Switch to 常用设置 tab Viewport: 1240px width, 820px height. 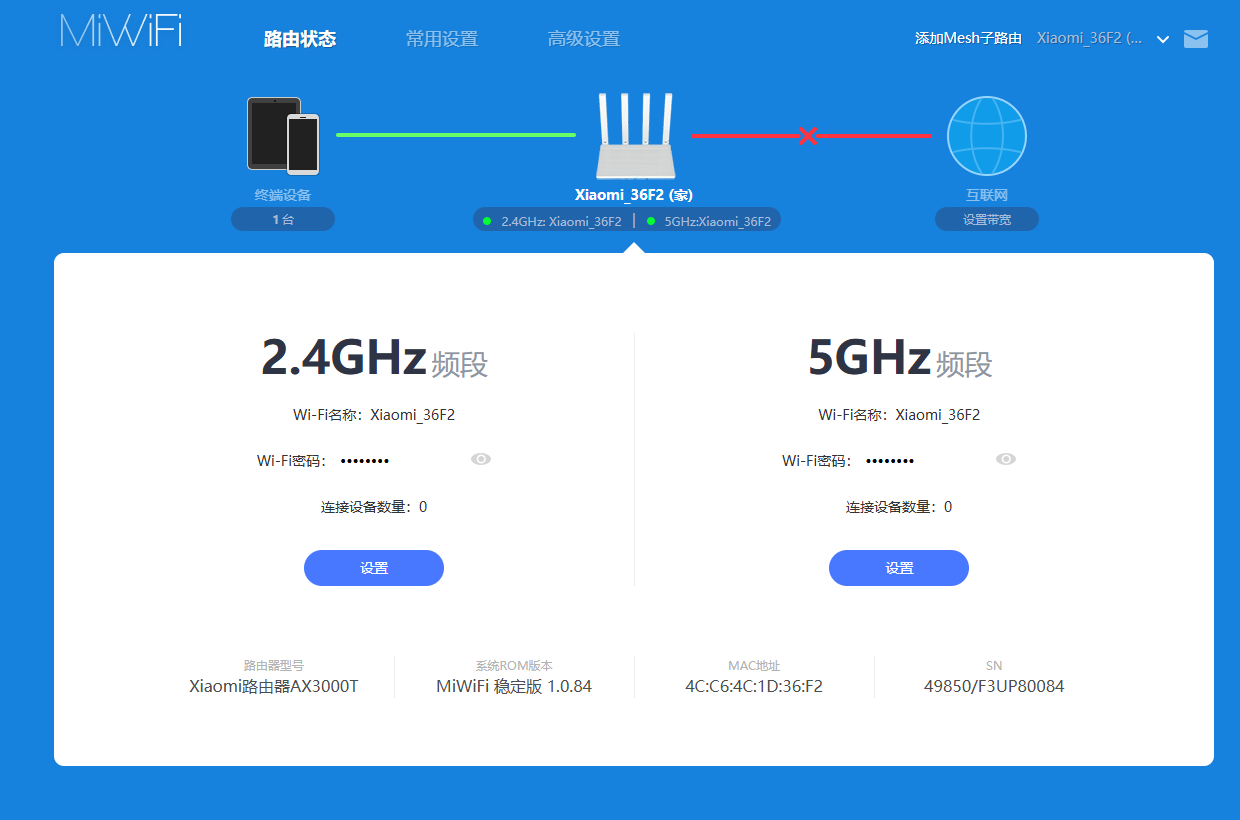coord(442,39)
